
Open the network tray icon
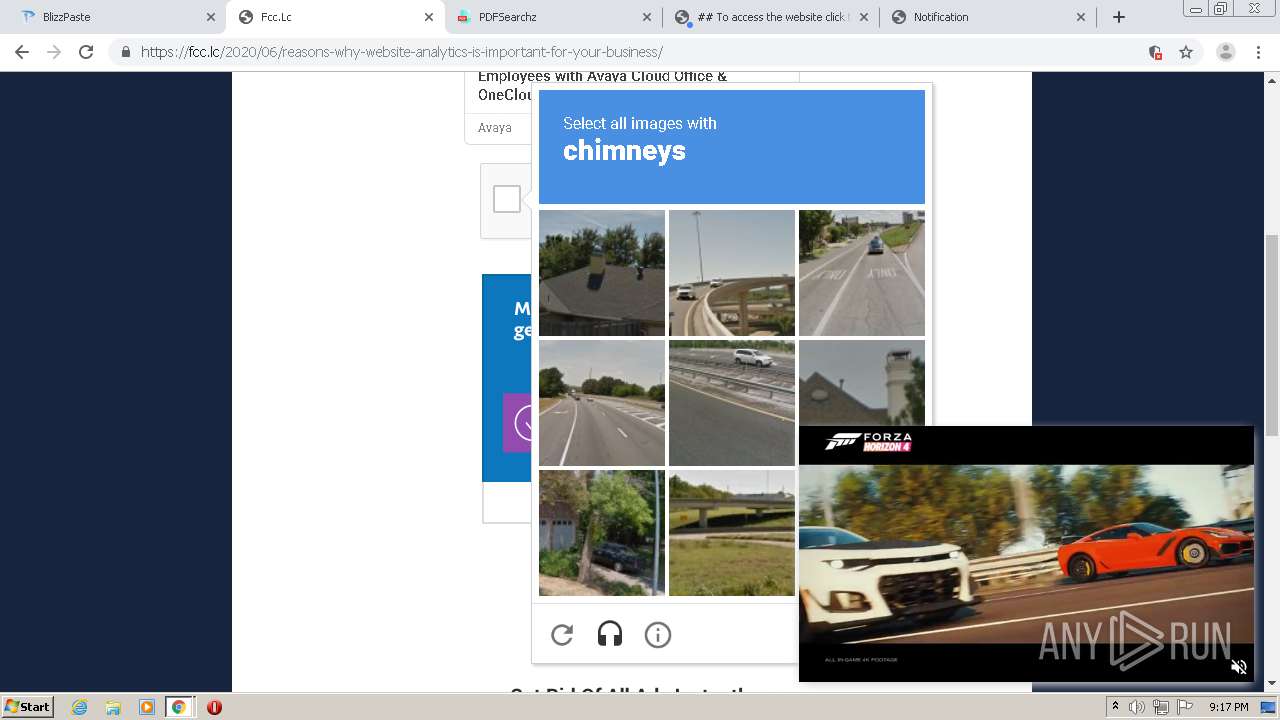[1160, 707]
